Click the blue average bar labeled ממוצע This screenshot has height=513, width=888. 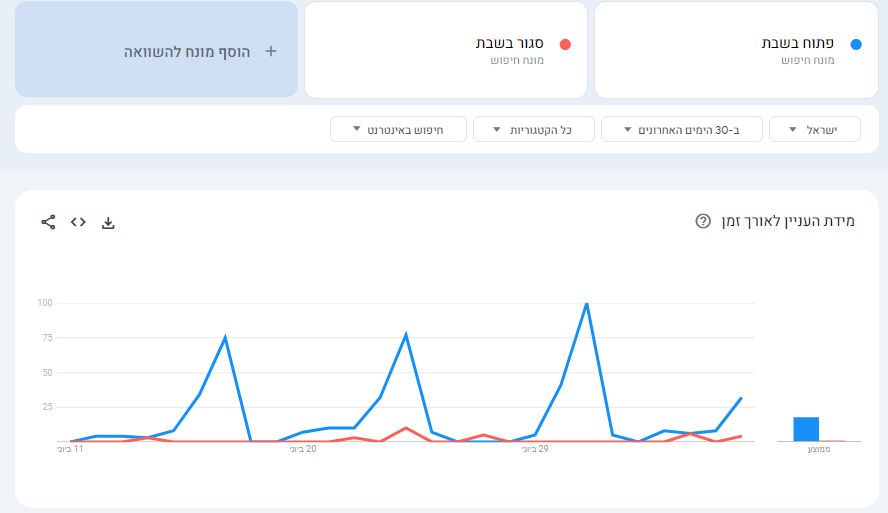(x=806, y=429)
